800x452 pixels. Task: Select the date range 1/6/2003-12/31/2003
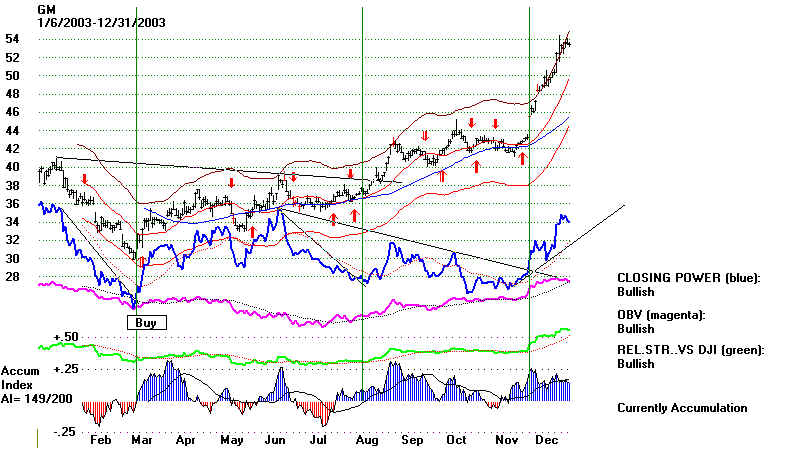pos(102,22)
